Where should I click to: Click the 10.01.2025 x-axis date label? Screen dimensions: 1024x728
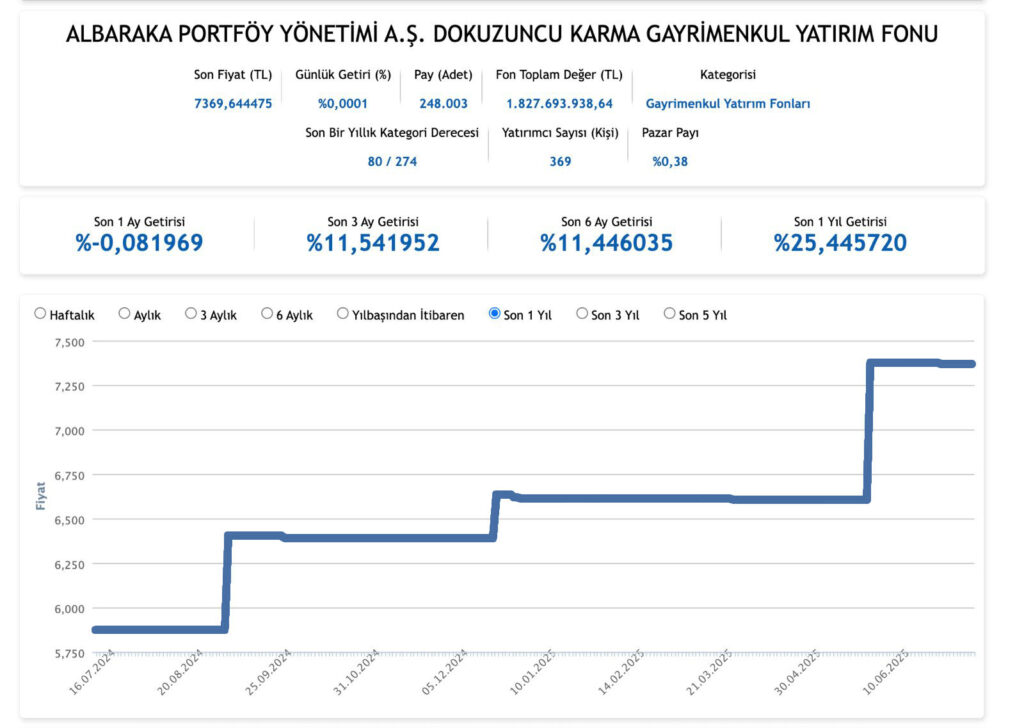click(532, 673)
